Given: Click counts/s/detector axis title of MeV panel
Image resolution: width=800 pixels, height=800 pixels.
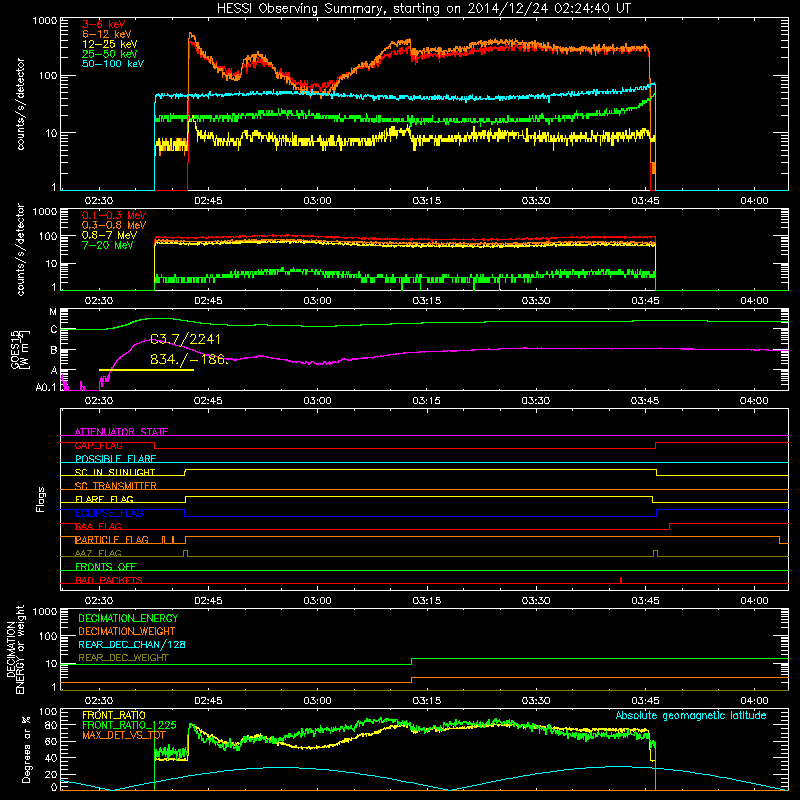Looking at the screenshot, I should click(x=20, y=249).
